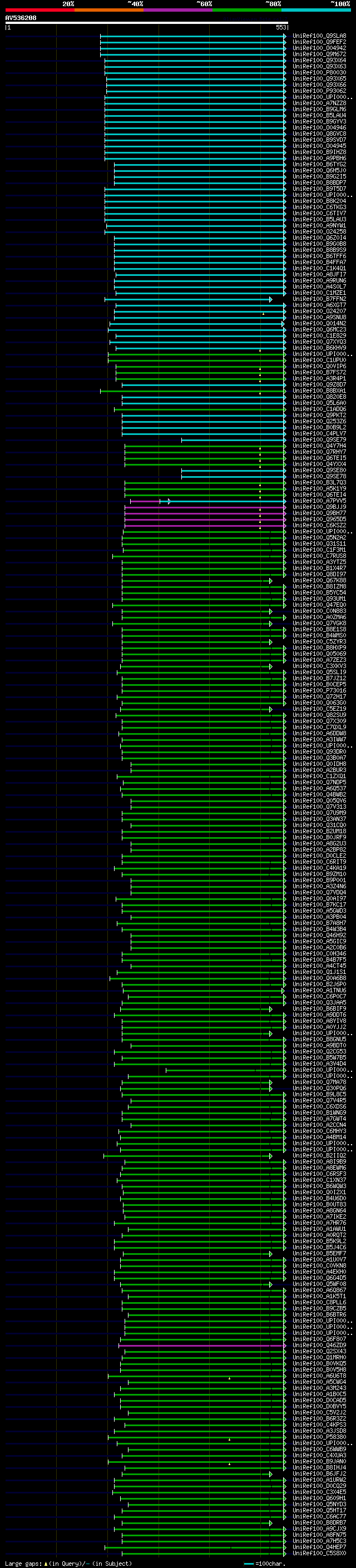Screen dimensions: 356x1568
Task: Select the UniRef100_A7PVV5 label
Action: click(x=319, y=501)
